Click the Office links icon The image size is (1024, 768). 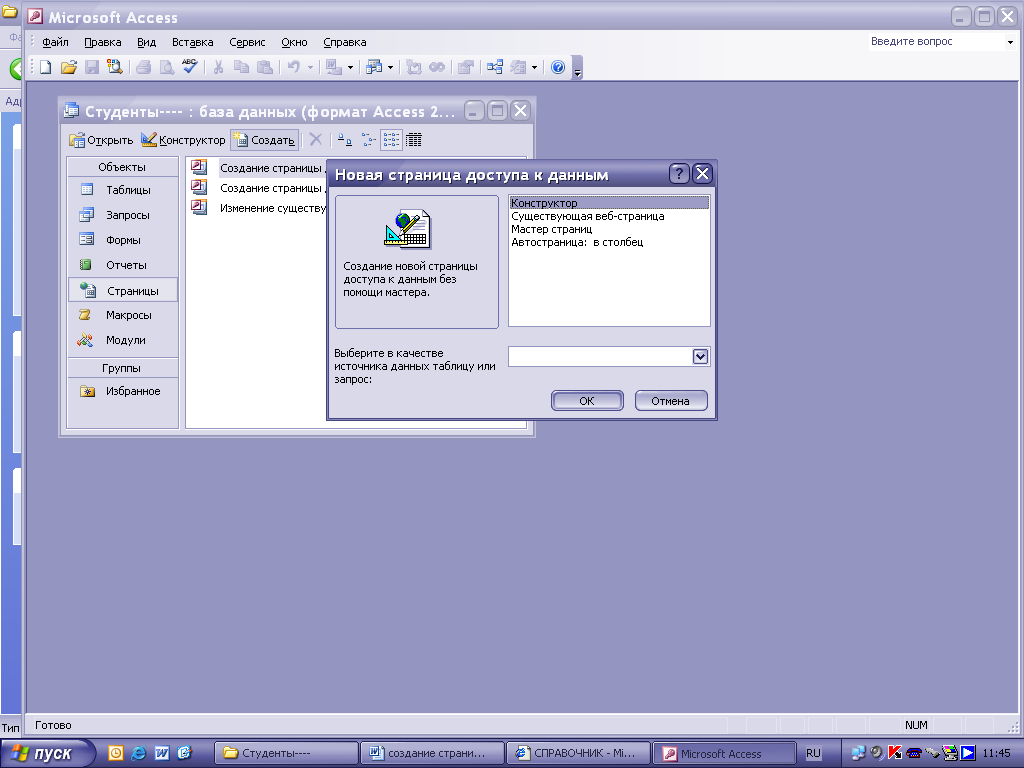(x=334, y=67)
